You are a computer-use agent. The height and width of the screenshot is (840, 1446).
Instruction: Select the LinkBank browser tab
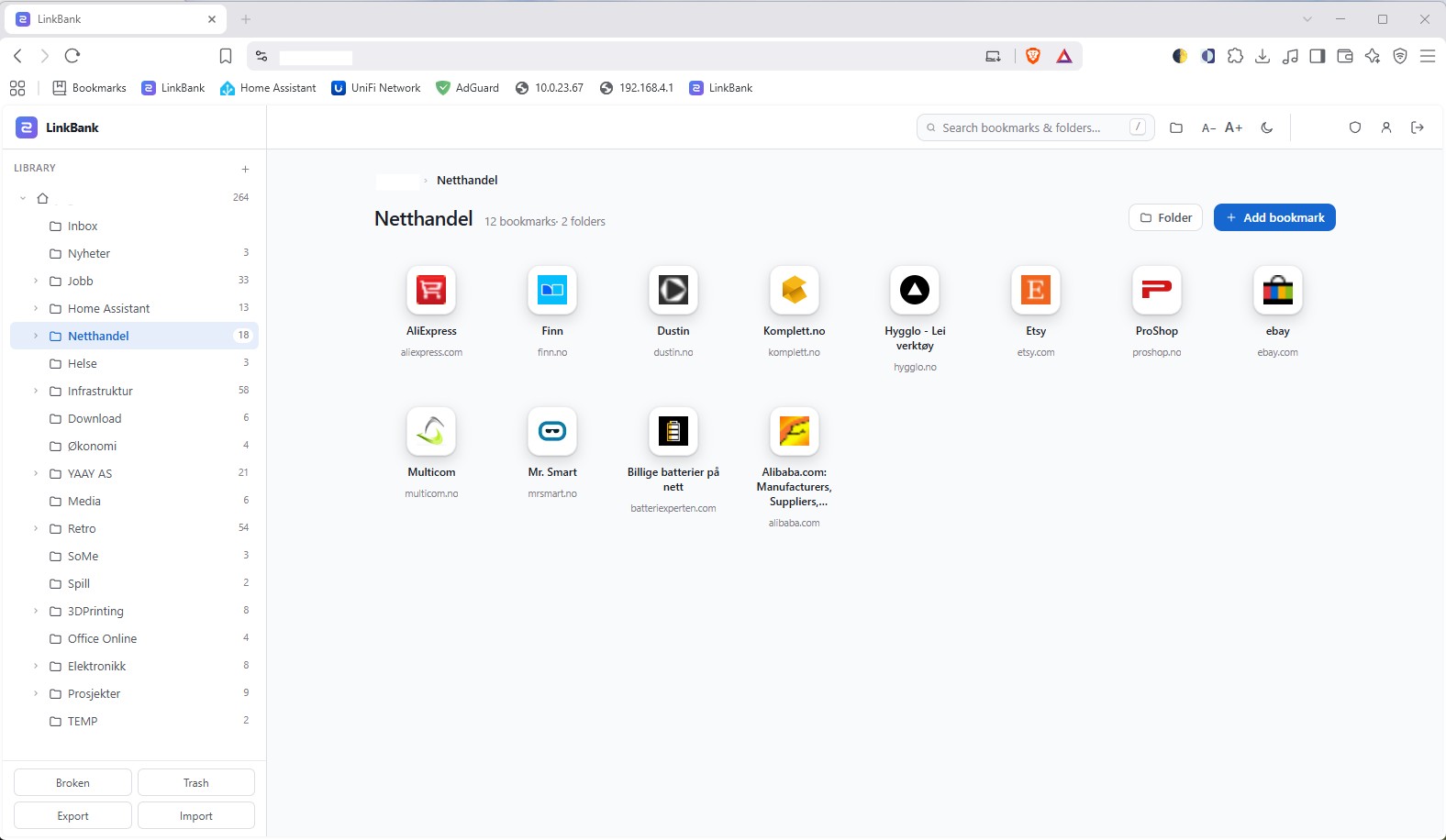pos(115,19)
